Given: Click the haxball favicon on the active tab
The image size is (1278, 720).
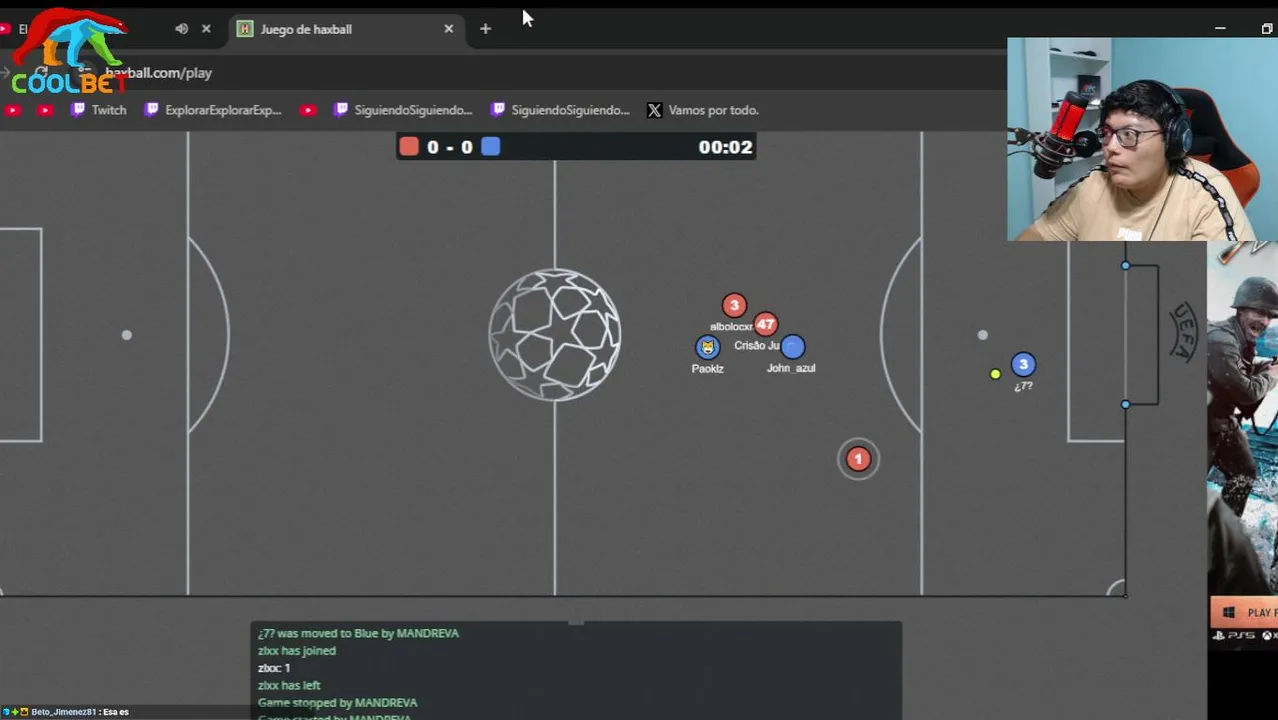Looking at the screenshot, I should [245, 29].
